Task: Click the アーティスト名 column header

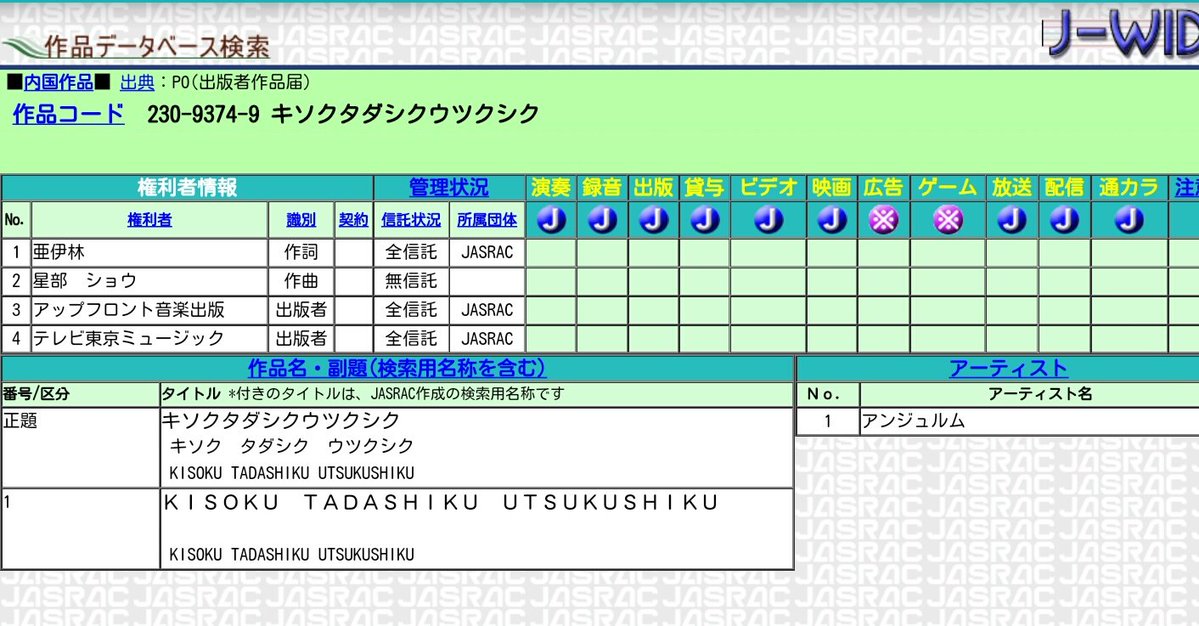Action: (1040, 394)
